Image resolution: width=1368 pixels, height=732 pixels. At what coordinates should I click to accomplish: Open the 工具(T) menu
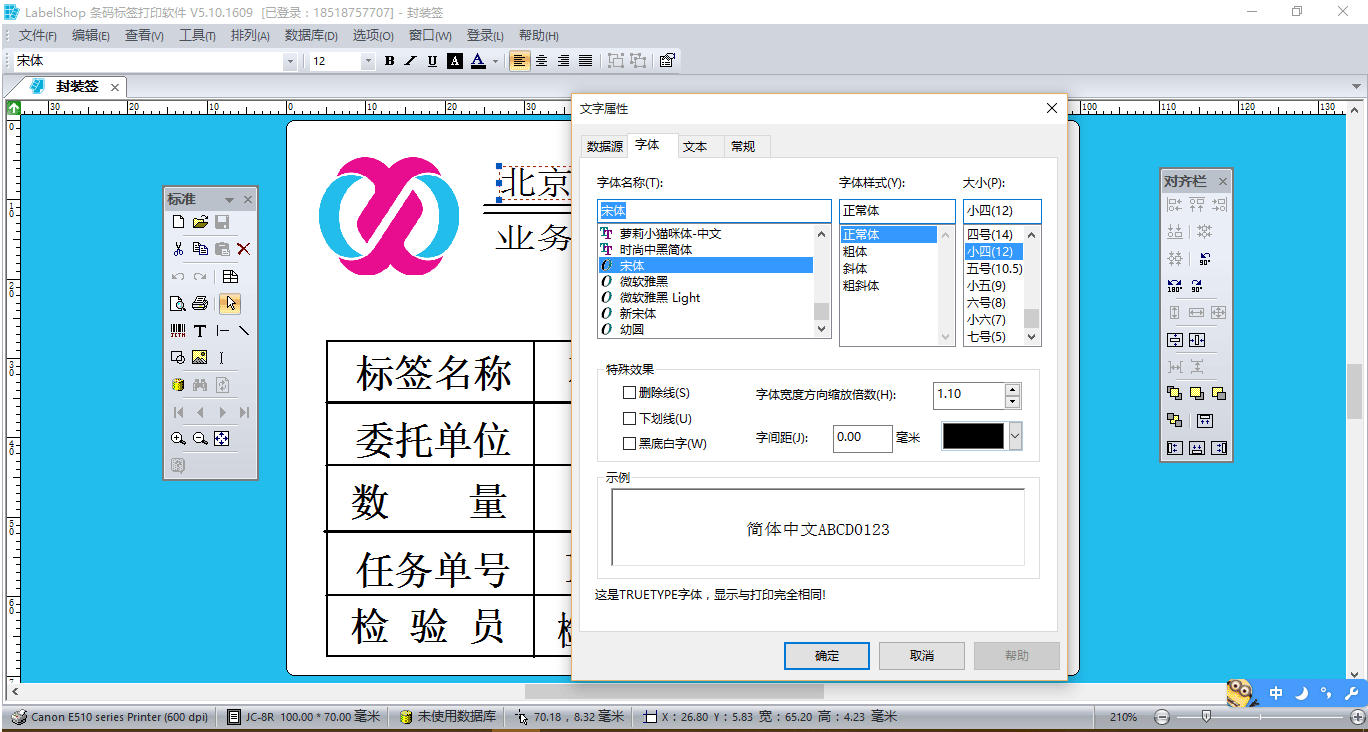click(x=197, y=36)
